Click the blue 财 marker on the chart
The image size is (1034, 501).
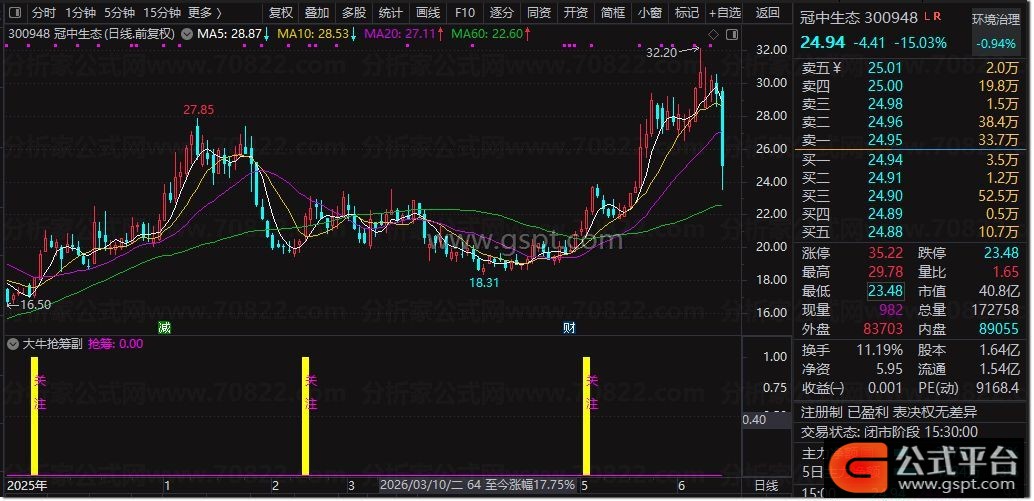(569, 328)
